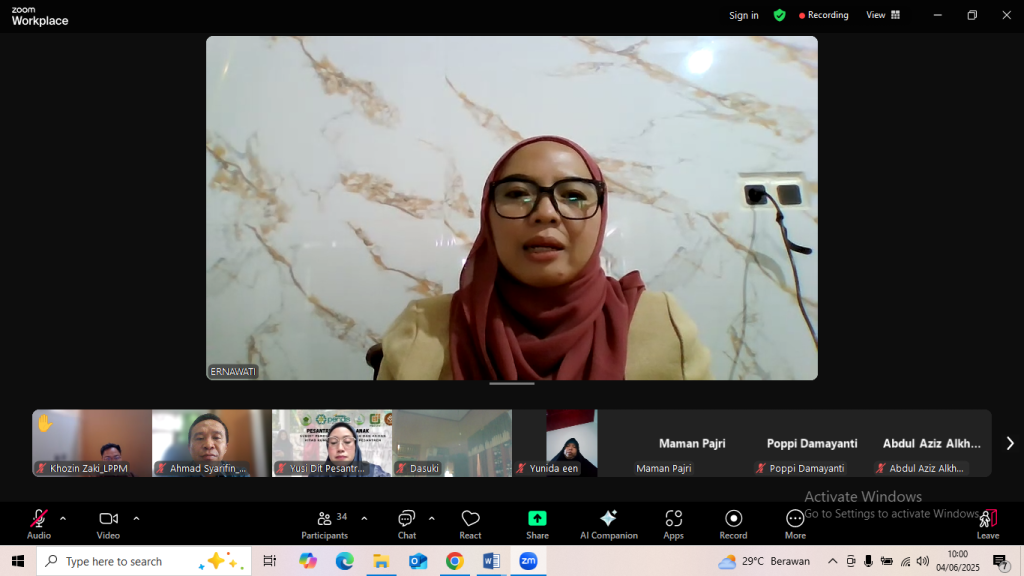Open AI Companion
Image resolution: width=1024 pixels, height=576 pixels.
pos(609,524)
